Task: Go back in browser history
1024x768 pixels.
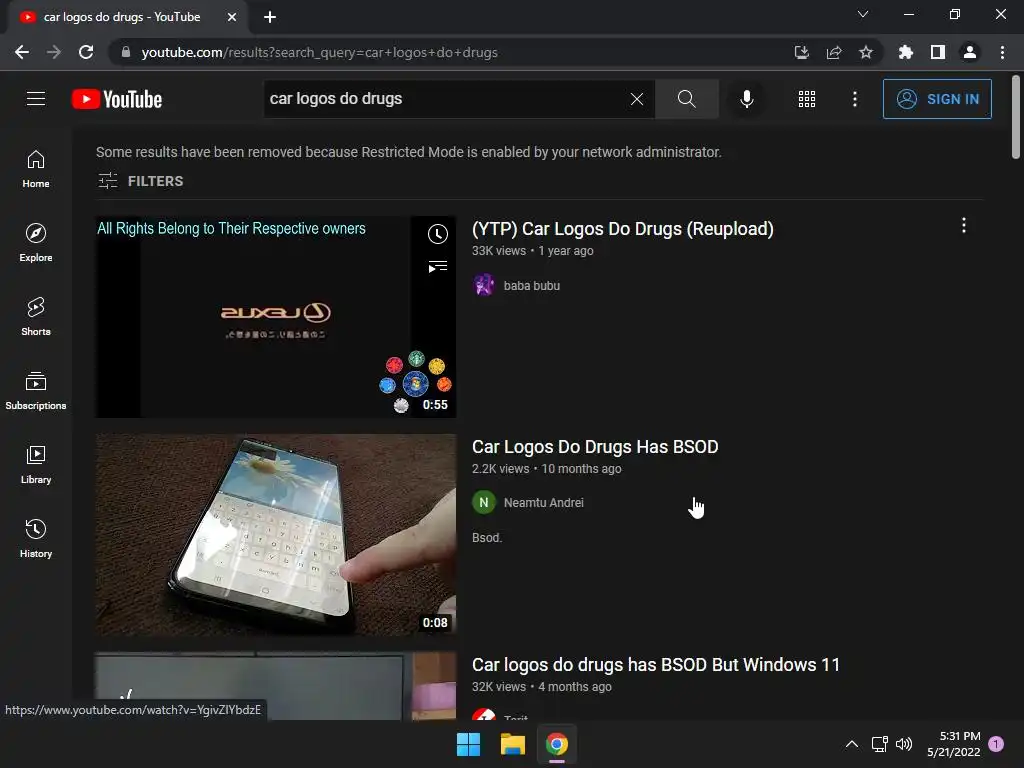Action: point(22,52)
